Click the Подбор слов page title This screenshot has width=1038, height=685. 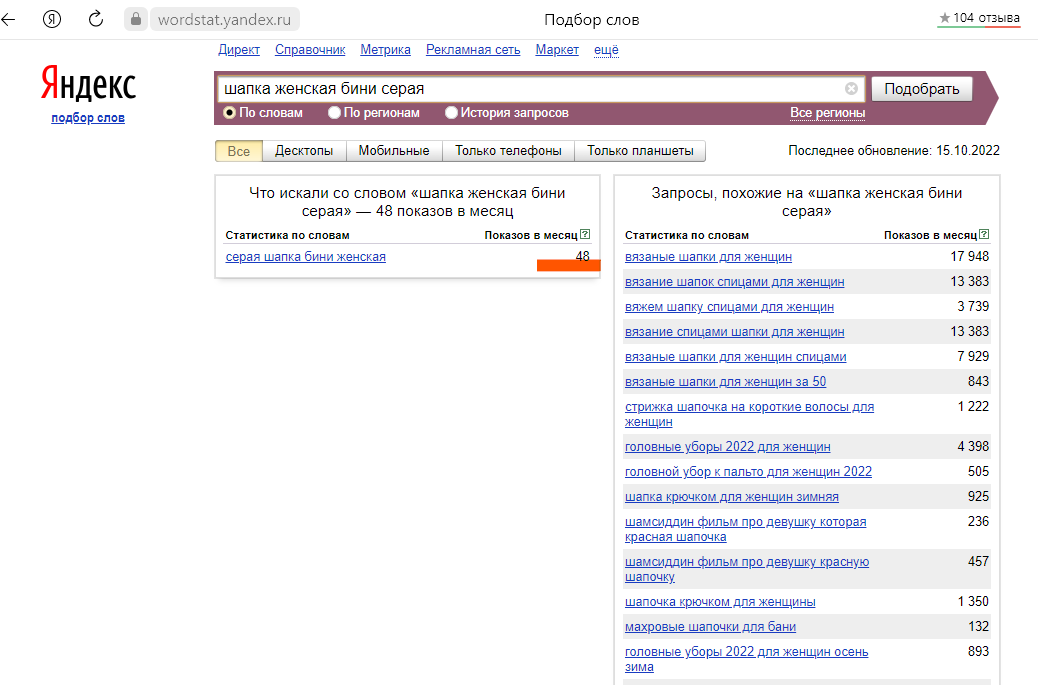tap(592, 20)
